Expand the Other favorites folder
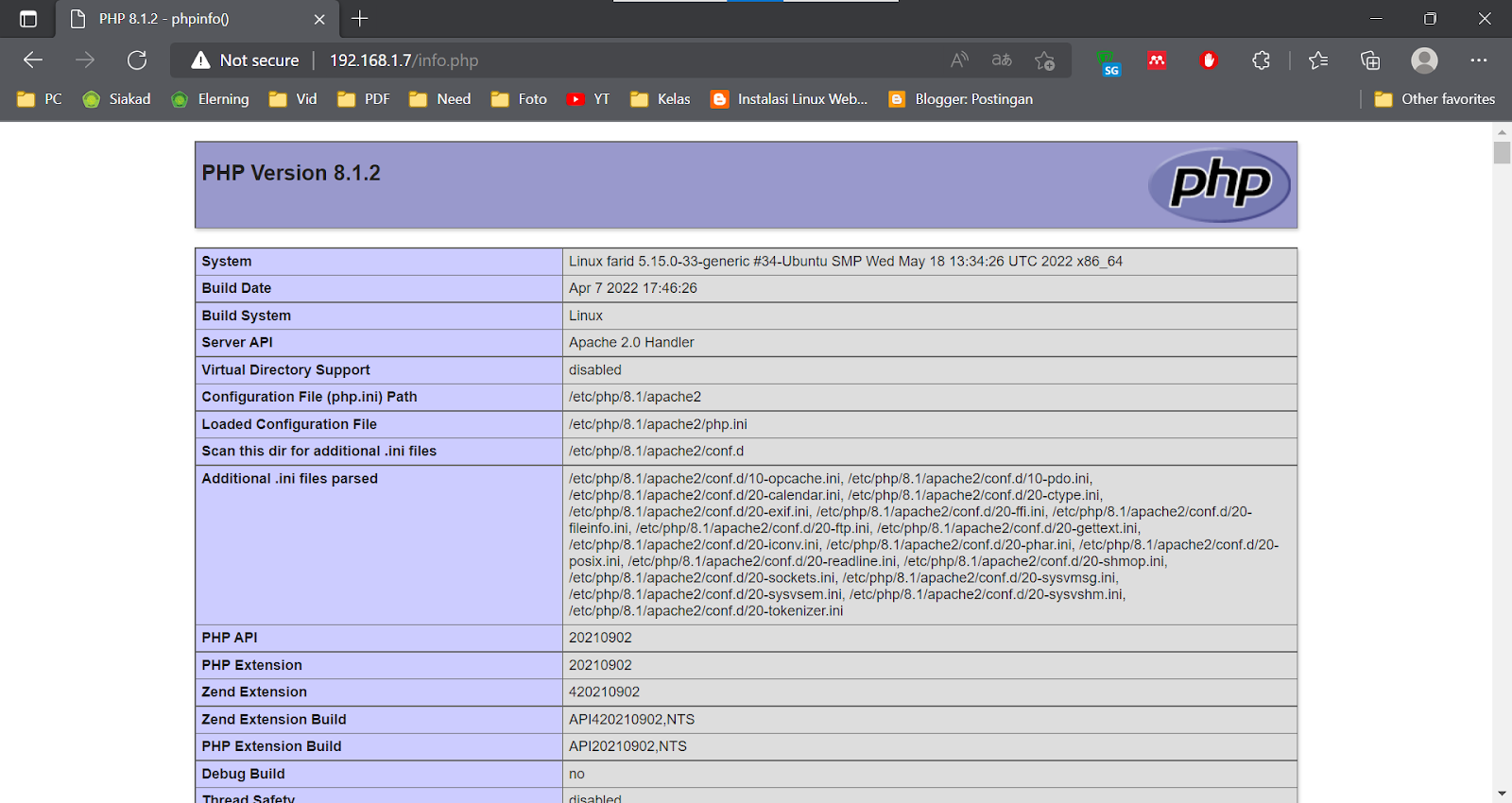The height and width of the screenshot is (803, 1512). pos(1435,99)
